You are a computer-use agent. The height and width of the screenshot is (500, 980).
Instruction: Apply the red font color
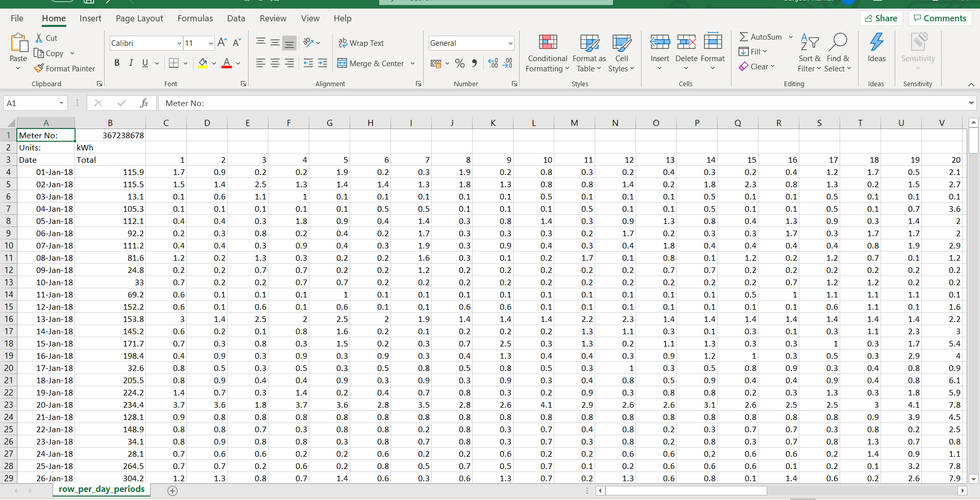tap(226, 63)
